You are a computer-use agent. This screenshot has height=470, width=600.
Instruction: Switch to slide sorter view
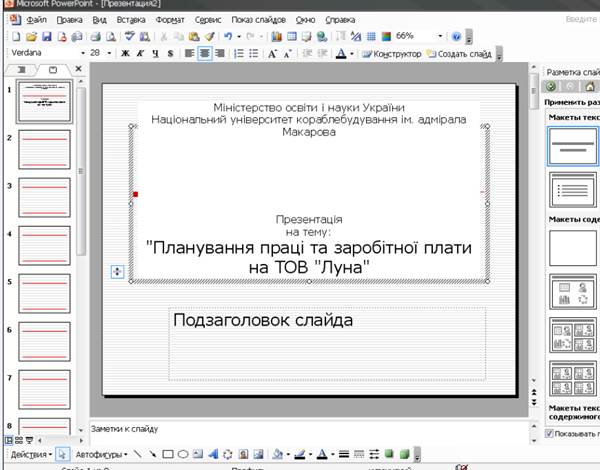(19, 440)
